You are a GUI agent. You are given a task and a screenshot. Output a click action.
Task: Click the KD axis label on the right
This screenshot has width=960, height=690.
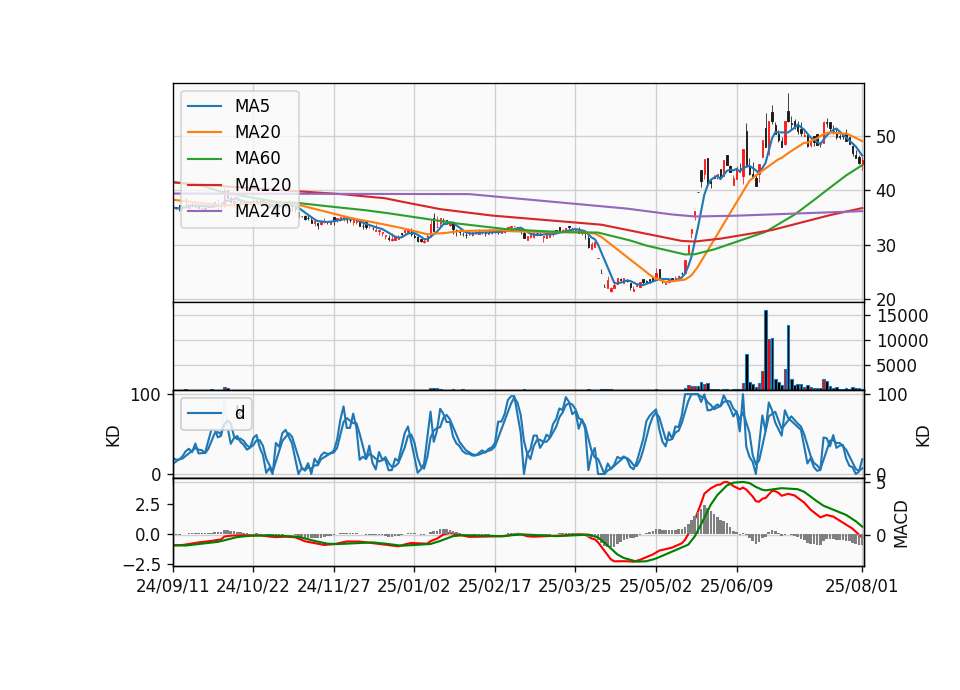pos(923,436)
